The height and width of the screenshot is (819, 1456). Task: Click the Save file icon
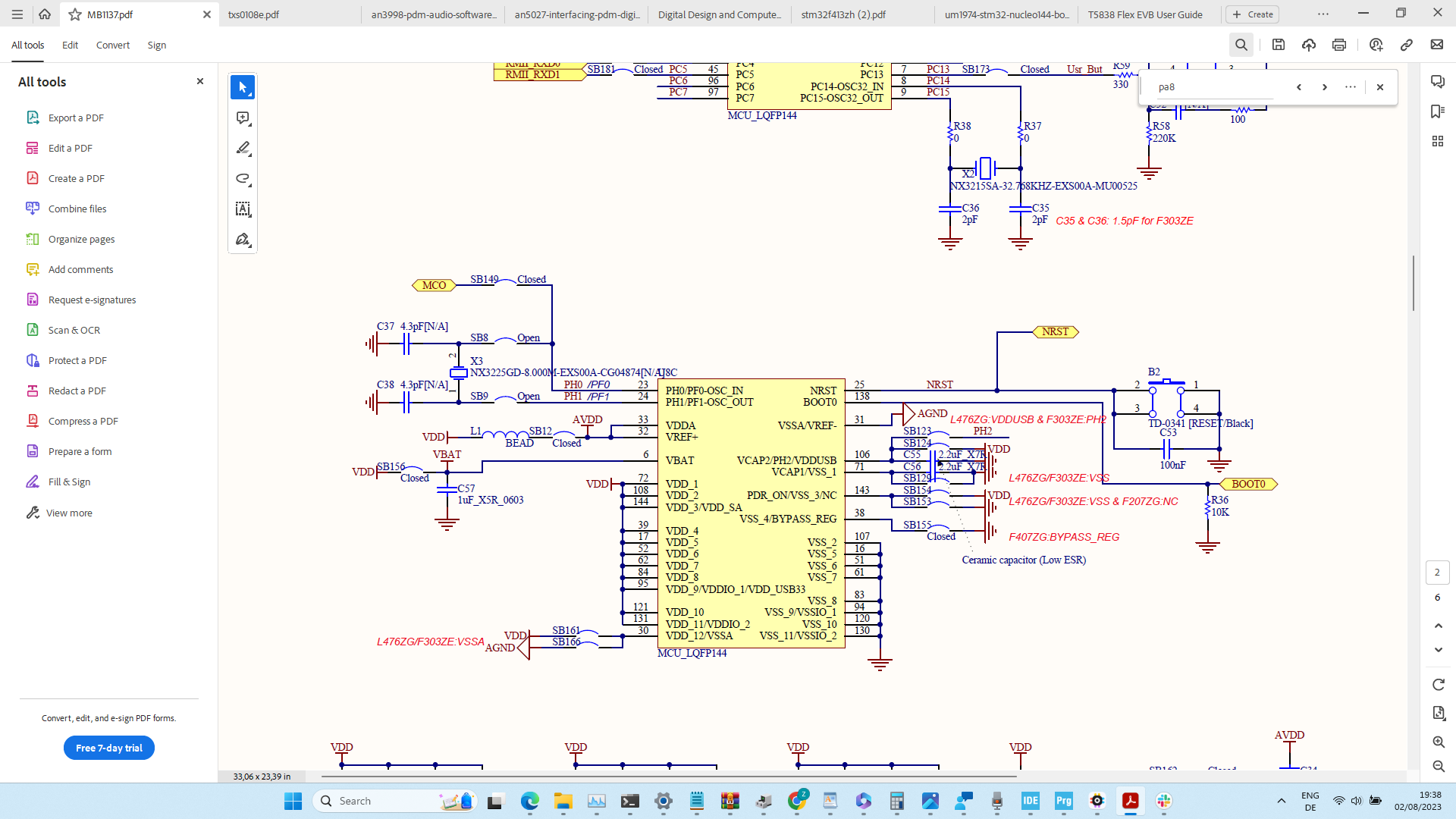[1278, 45]
